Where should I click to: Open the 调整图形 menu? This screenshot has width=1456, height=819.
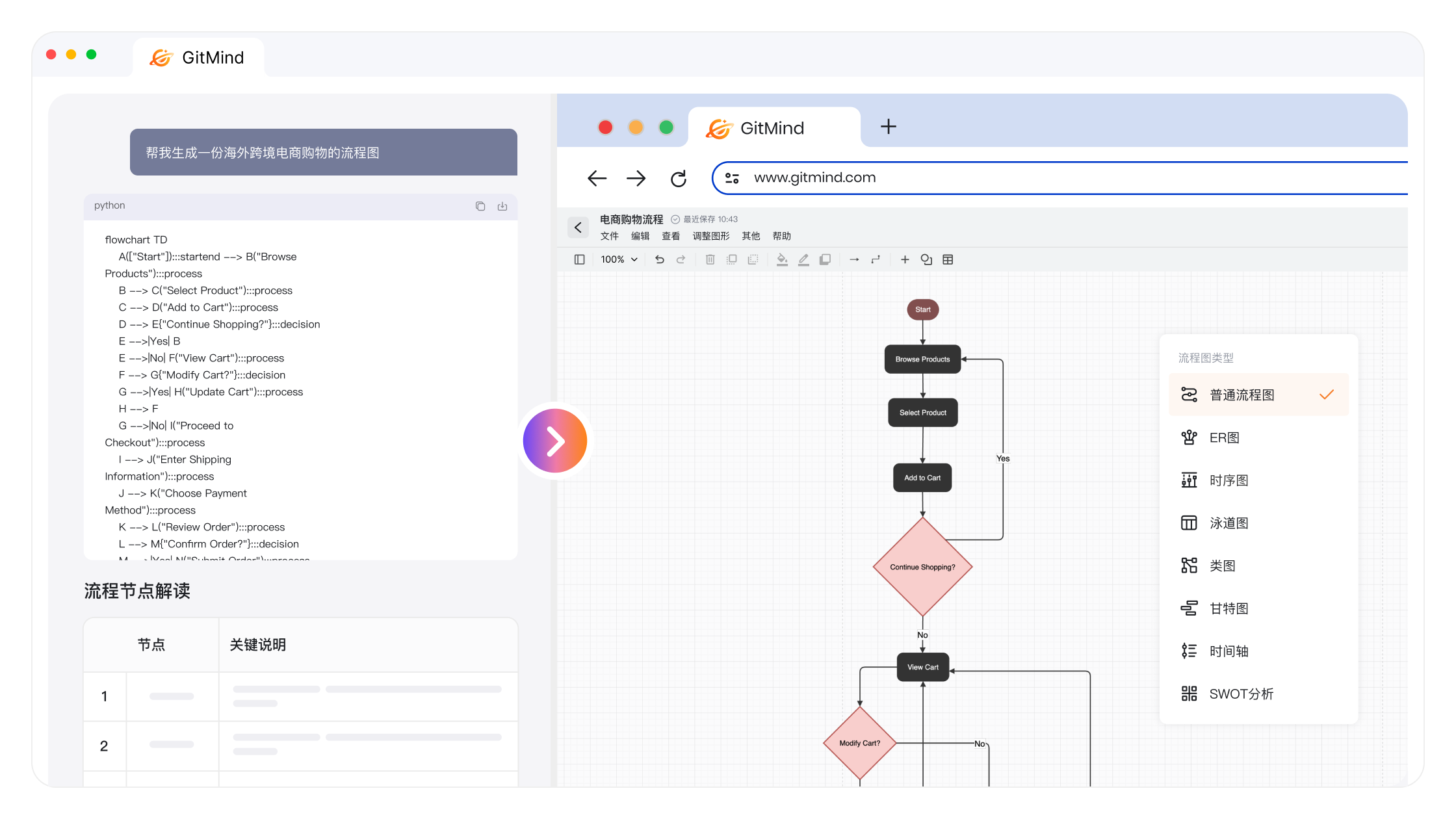click(x=710, y=236)
